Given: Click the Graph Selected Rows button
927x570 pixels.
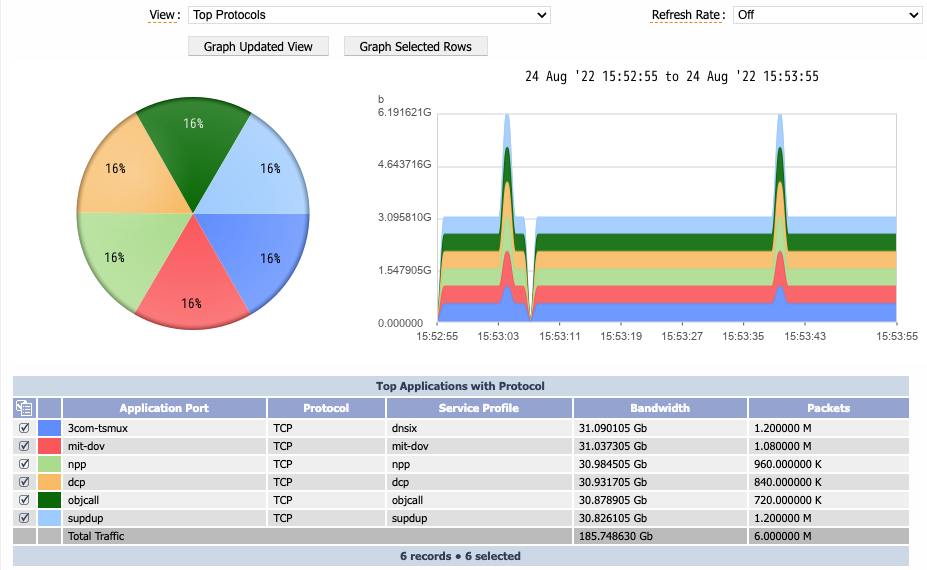Looking at the screenshot, I should [x=416, y=47].
